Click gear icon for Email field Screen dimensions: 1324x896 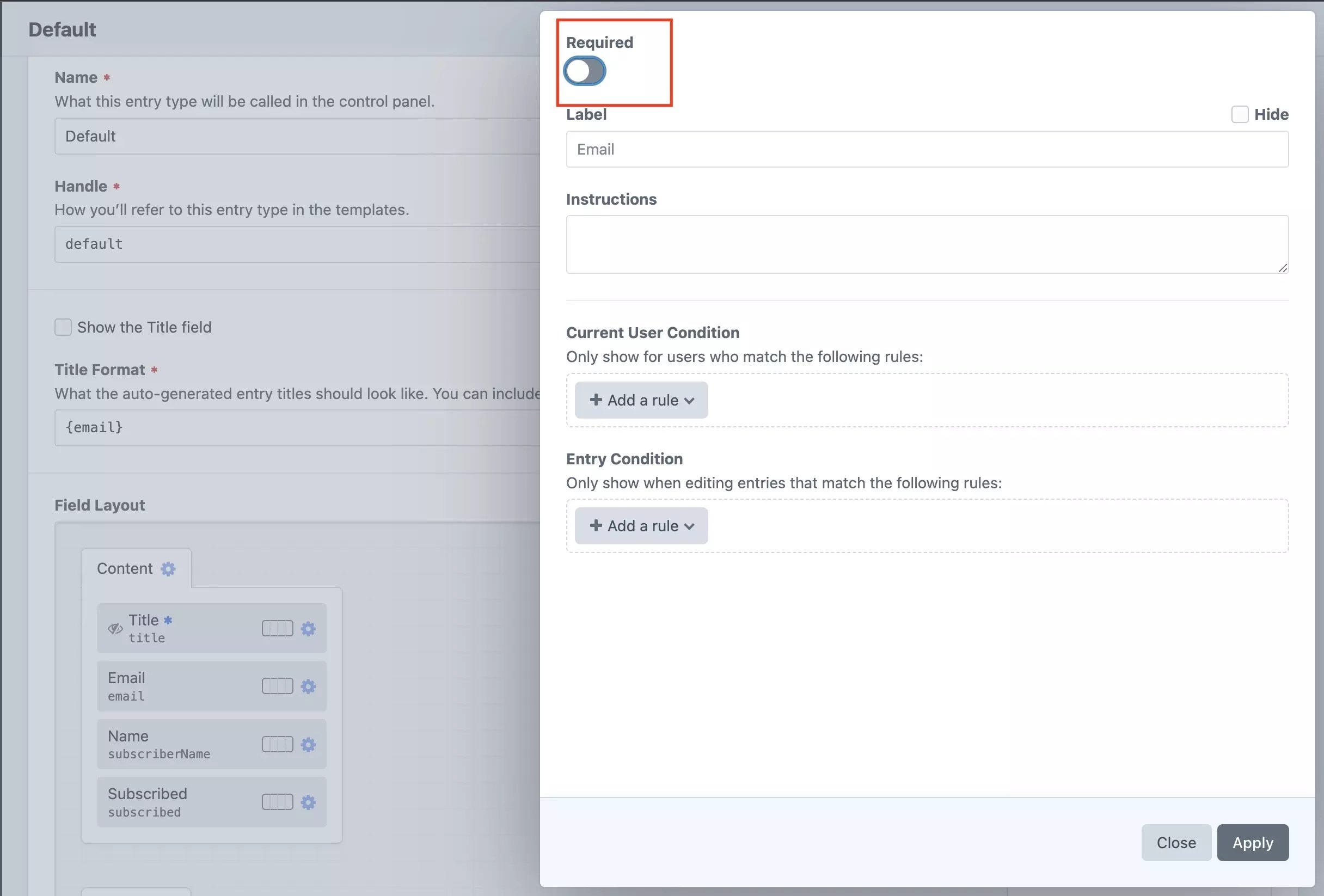[308, 686]
